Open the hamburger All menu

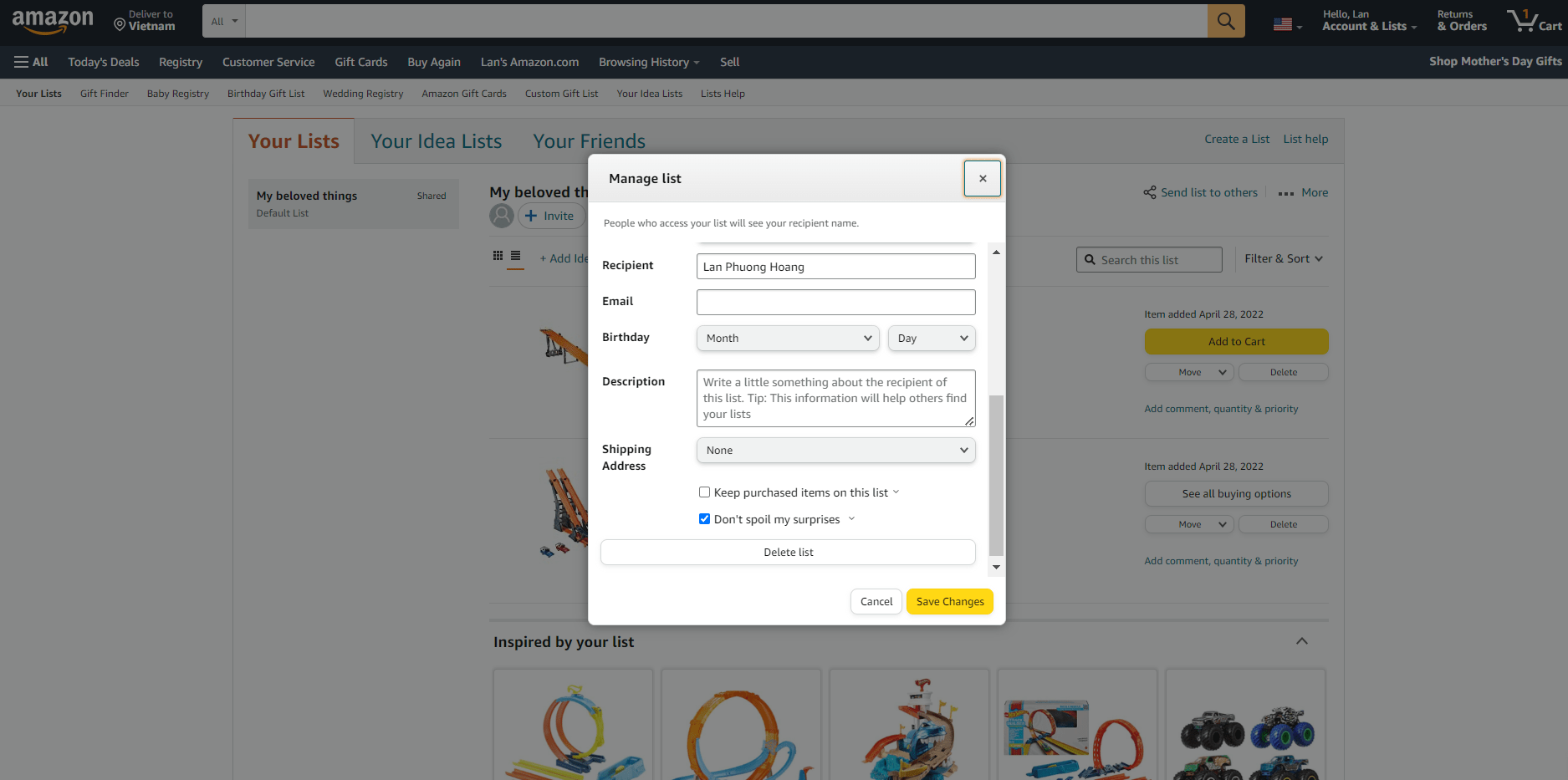click(31, 61)
